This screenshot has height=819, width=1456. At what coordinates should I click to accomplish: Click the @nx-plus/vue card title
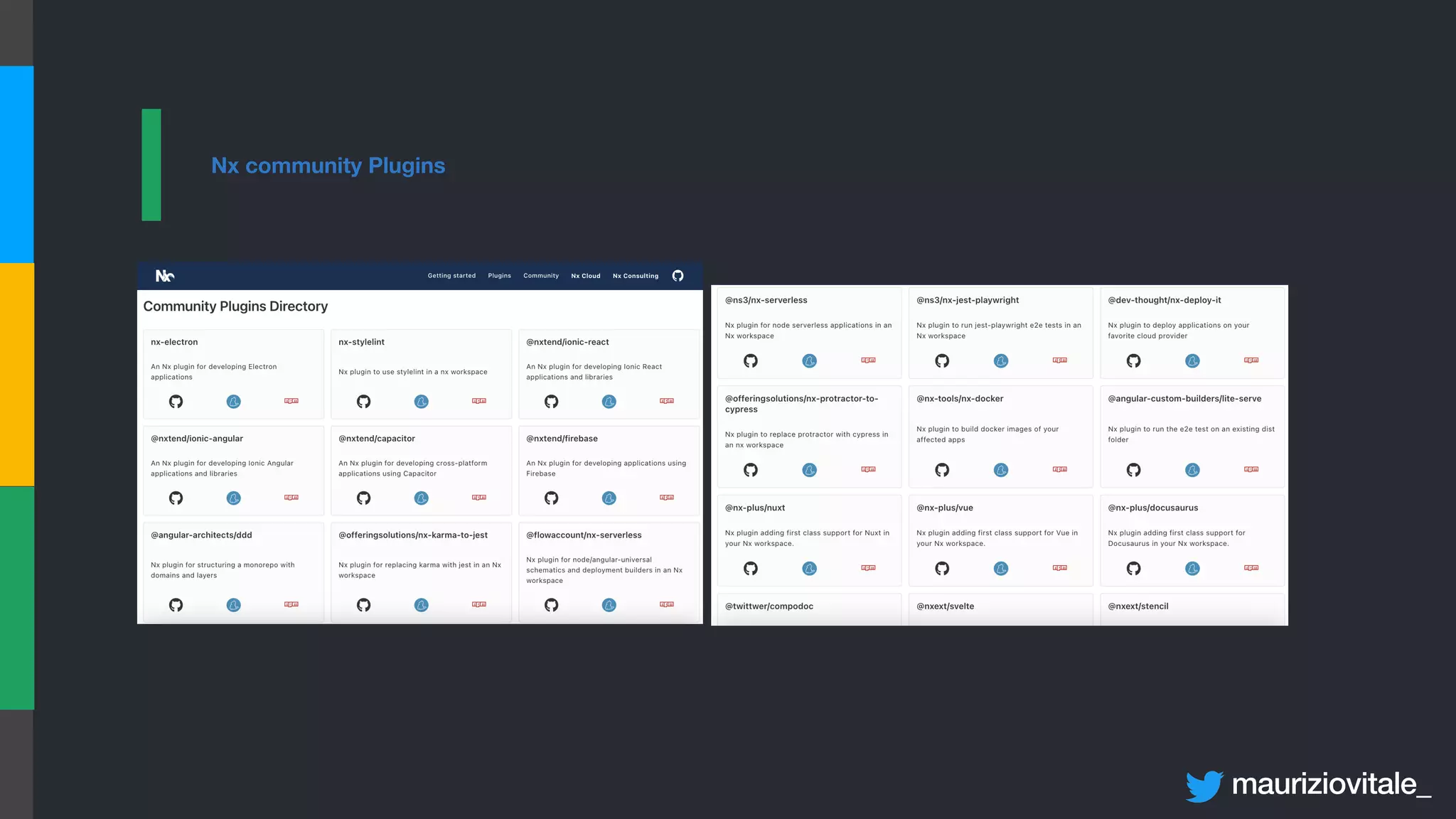[x=945, y=508]
